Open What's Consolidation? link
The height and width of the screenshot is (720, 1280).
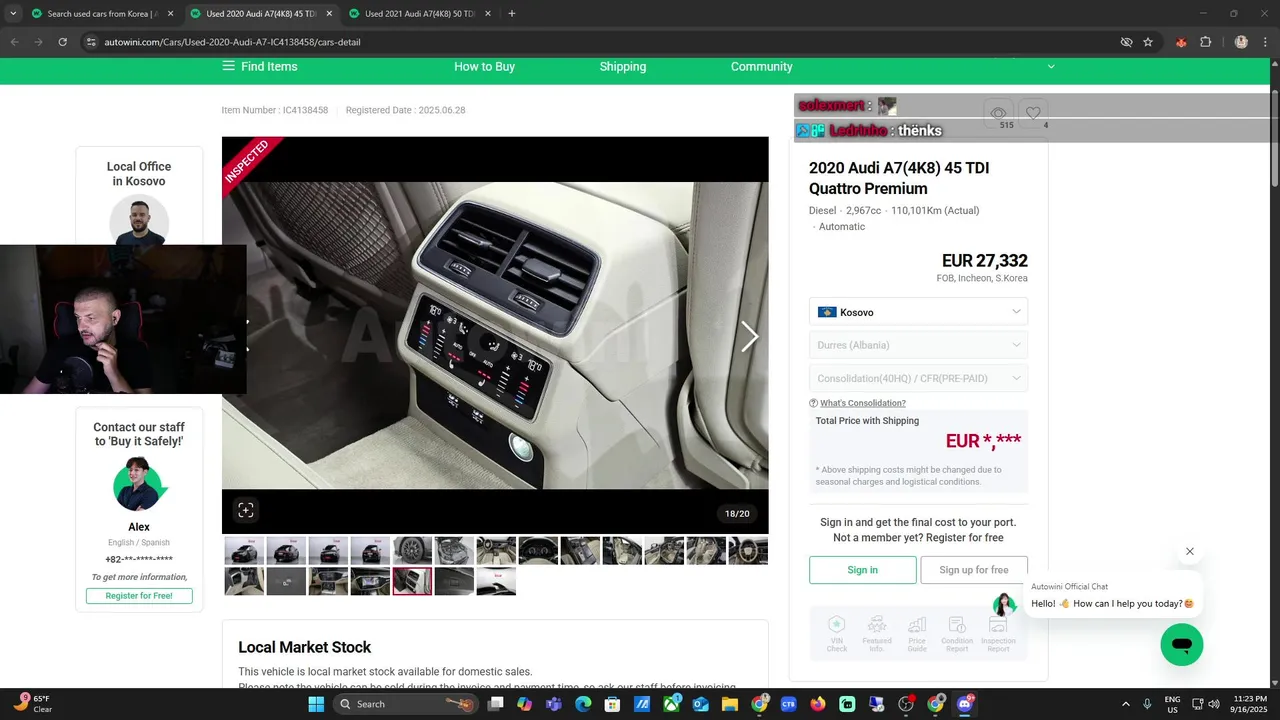click(x=863, y=403)
